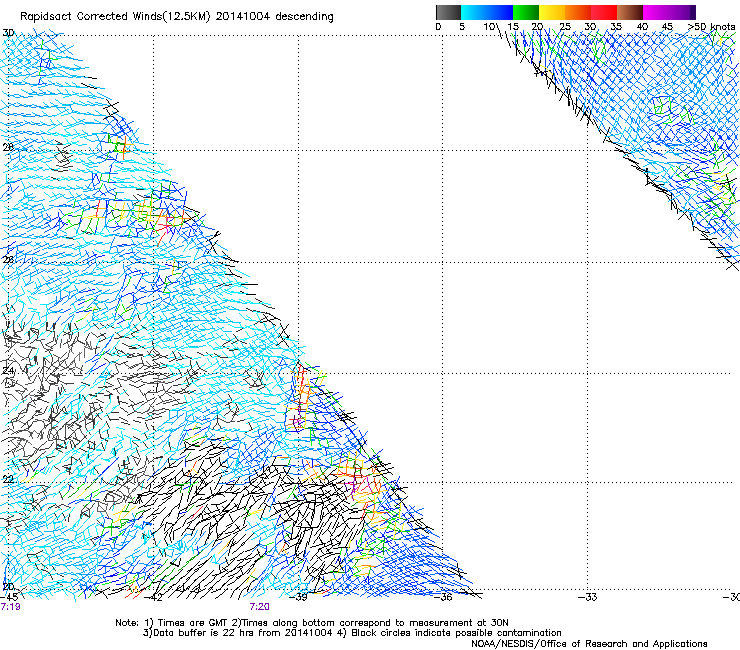Viewport: 740px width, 650px height.
Task: Select the purple '7:20' time label
Action: click(260, 607)
